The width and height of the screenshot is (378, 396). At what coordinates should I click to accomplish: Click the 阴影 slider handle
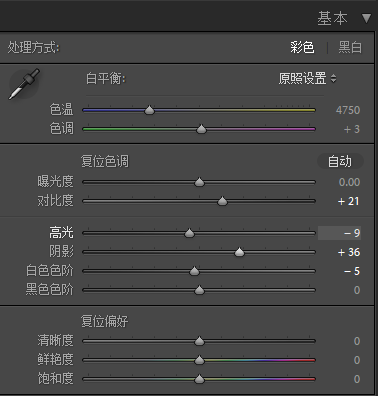(x=239, y=252)
